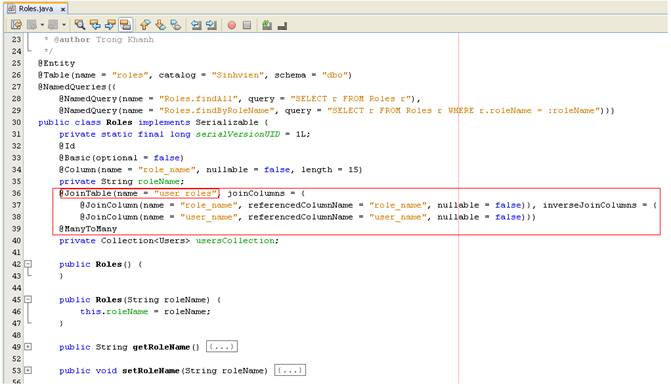Viewport: 671px width, 387px height.
Task: Click the "dbo" schema string
Action: (335, 75)
